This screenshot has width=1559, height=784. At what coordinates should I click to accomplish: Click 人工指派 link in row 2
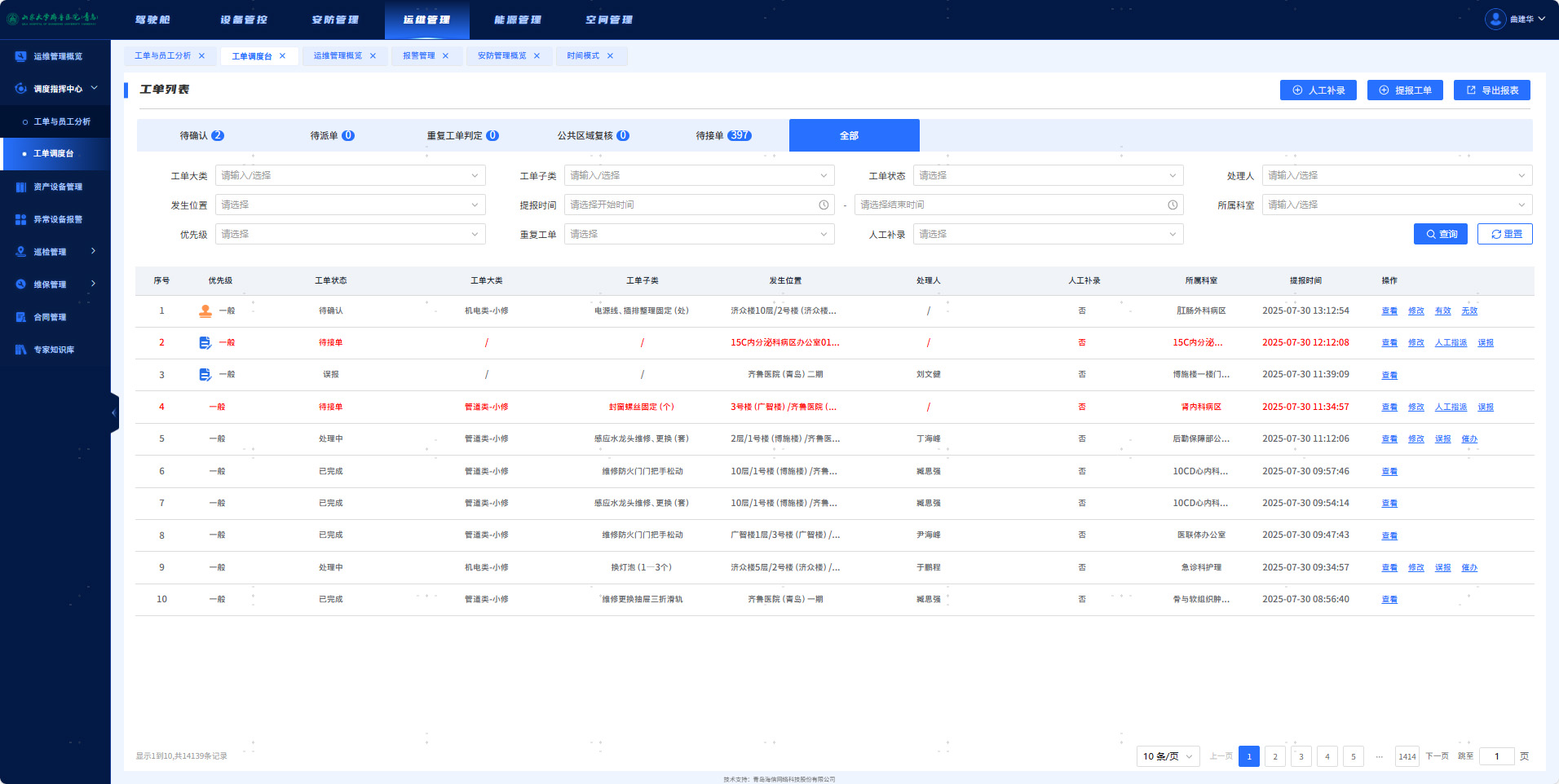1451,343
